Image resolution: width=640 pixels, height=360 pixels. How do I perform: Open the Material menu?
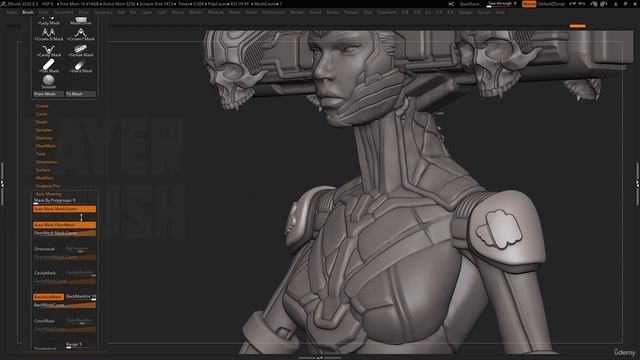[x=216, y=12]
